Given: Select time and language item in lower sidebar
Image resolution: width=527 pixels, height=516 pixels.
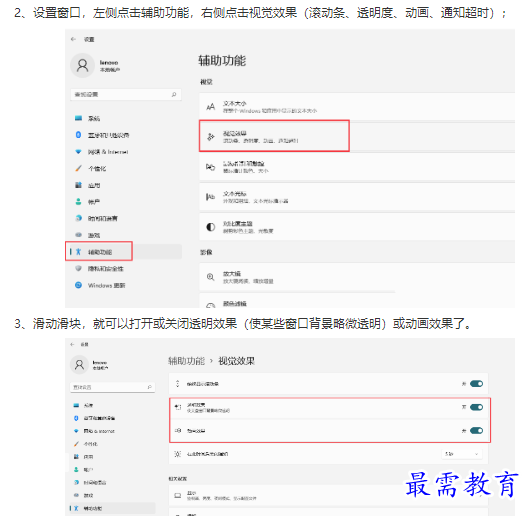Looking at the screenshot, I should point(112,482).
